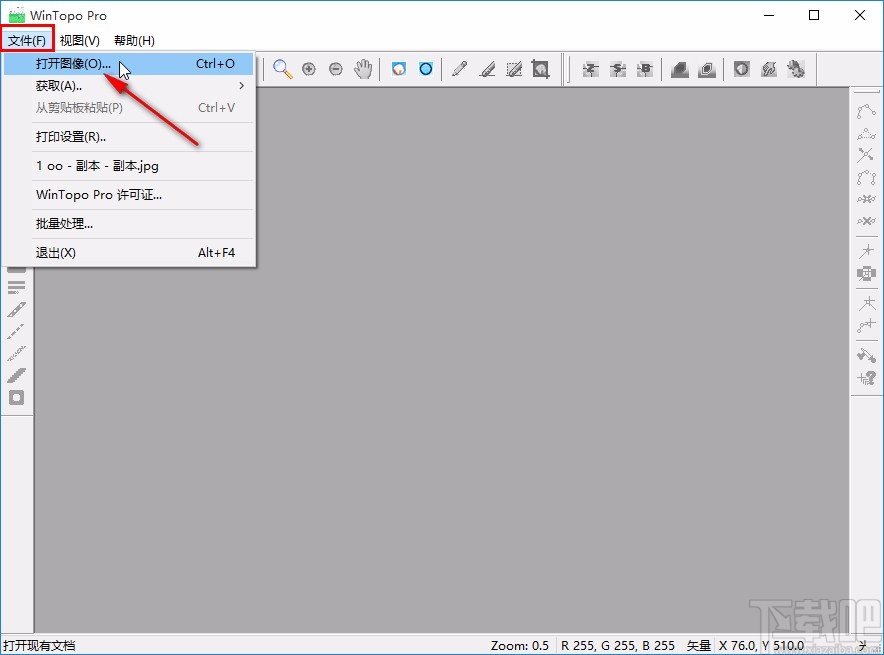Screen dimensions: 884x655
Task: Select the magnifying glass zoom tool
Action: [282, 69]
